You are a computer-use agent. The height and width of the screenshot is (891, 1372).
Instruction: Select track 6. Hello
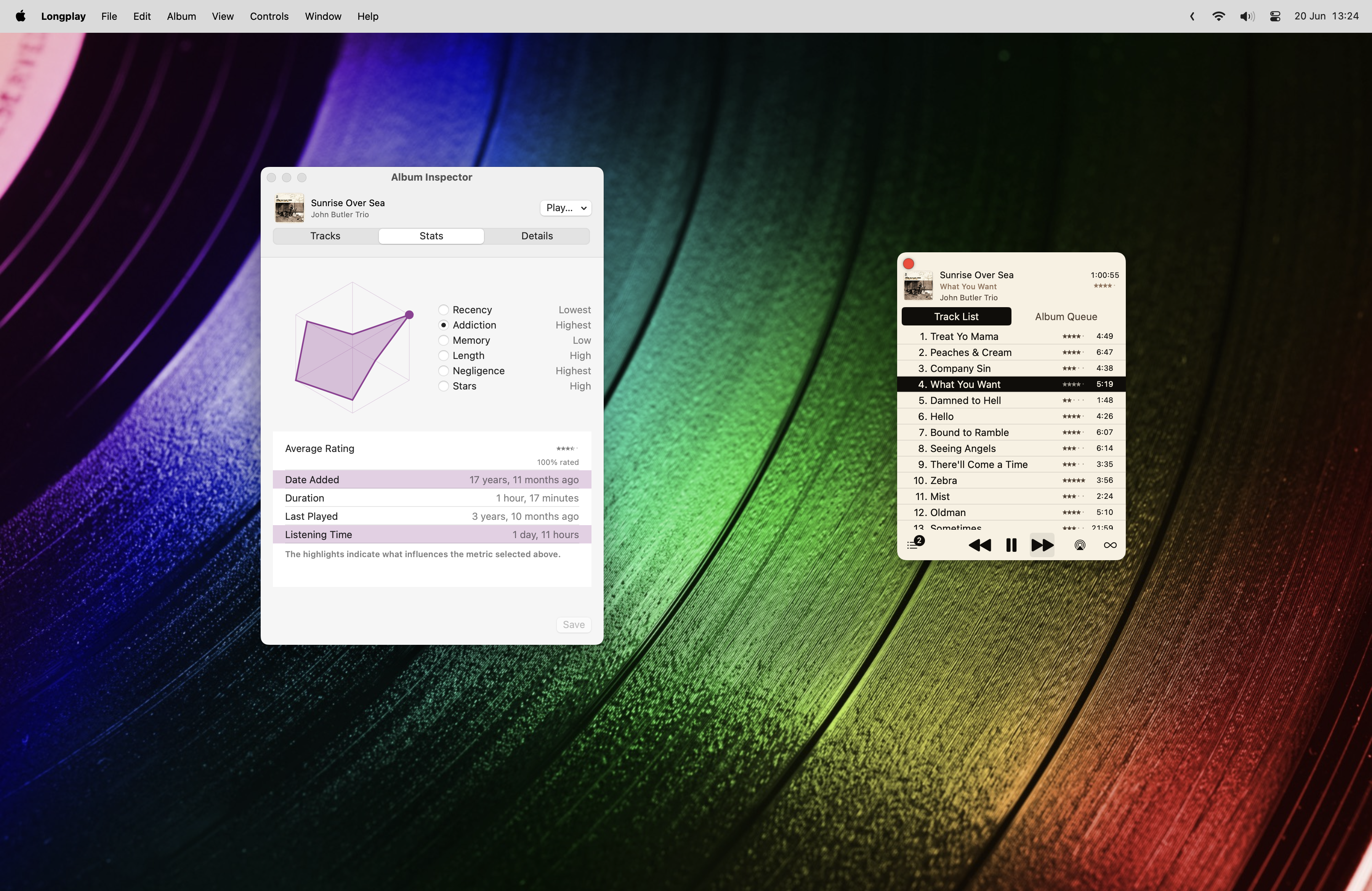[x=1011, y=416]
